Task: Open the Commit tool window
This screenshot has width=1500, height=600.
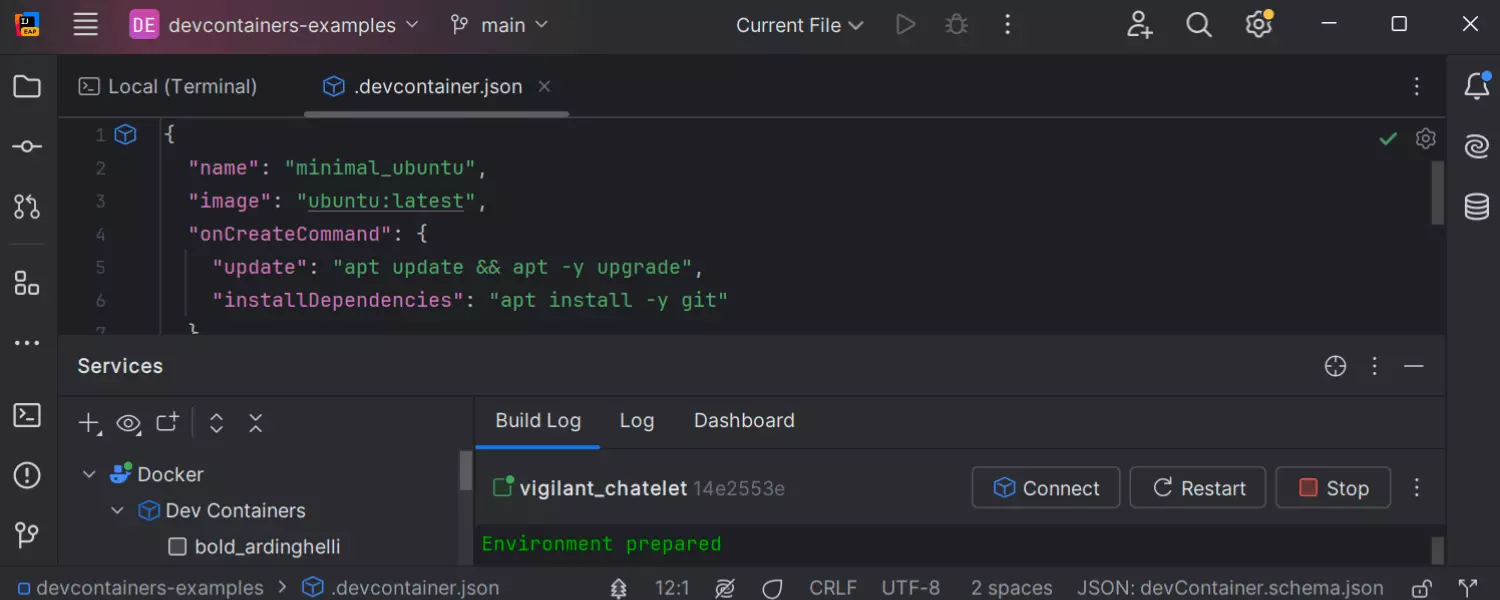Action: (x=27, y=147)
